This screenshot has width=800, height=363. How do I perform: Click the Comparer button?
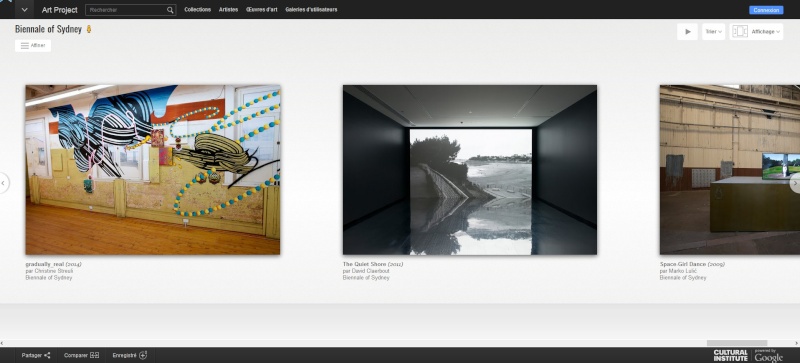(82, 355)
